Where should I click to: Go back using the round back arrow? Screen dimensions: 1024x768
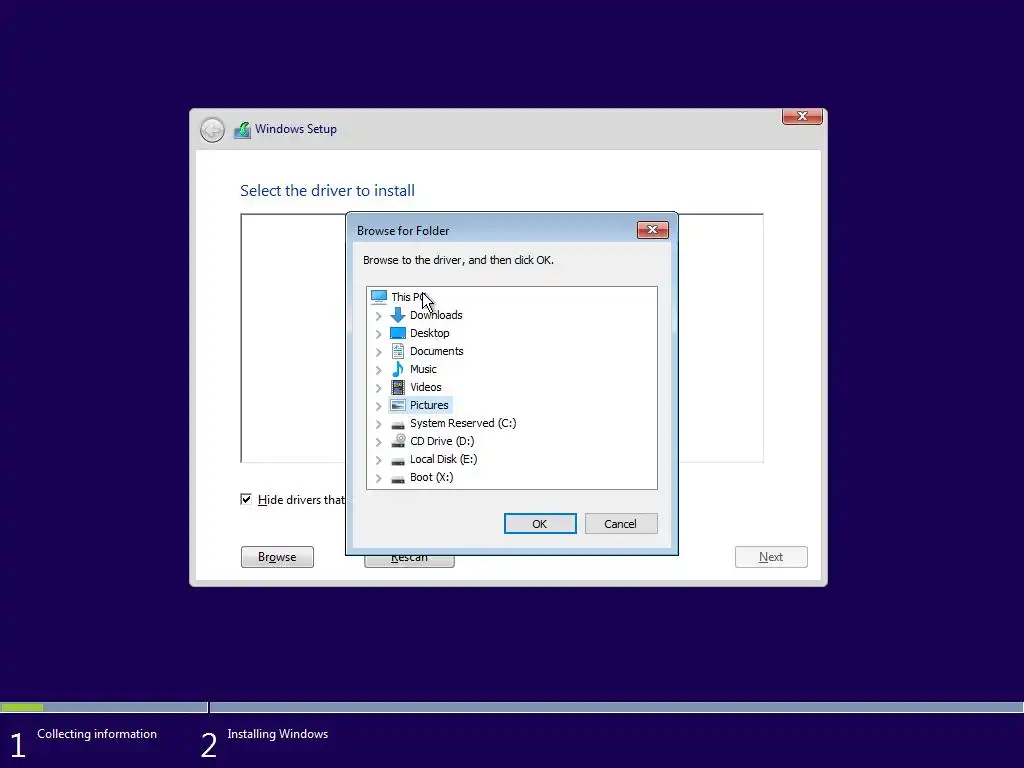(212, 130)
